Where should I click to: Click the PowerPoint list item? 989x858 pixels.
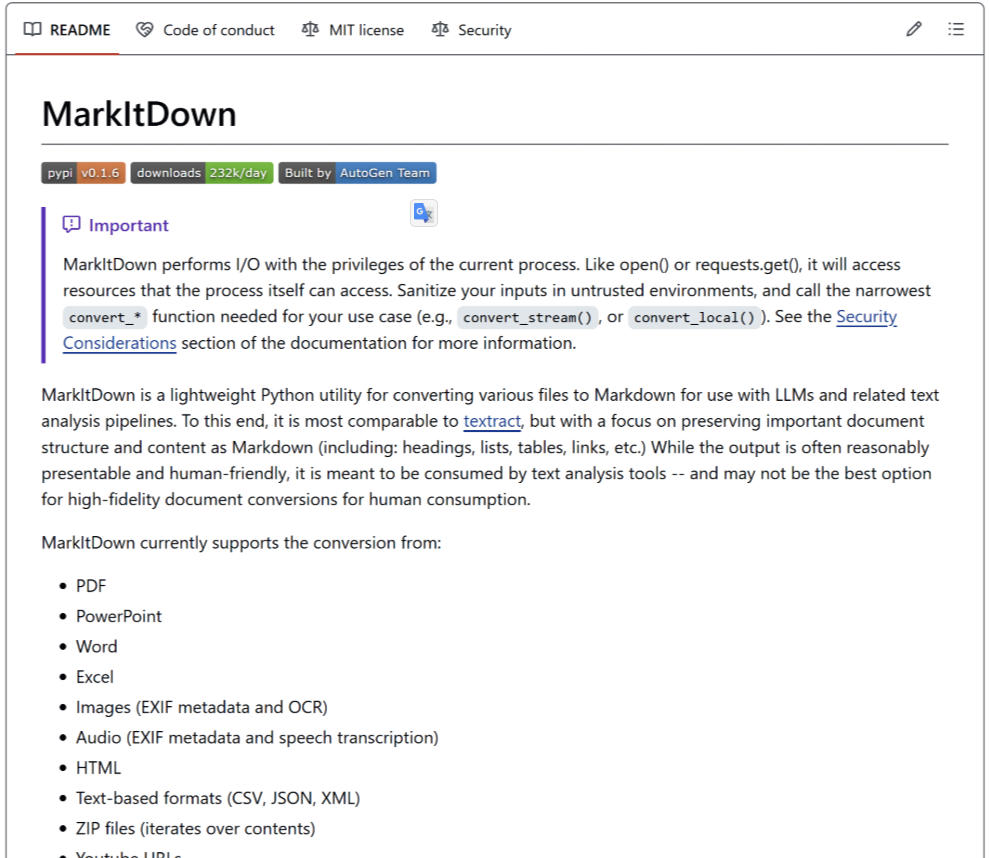[x=119, y=616]
